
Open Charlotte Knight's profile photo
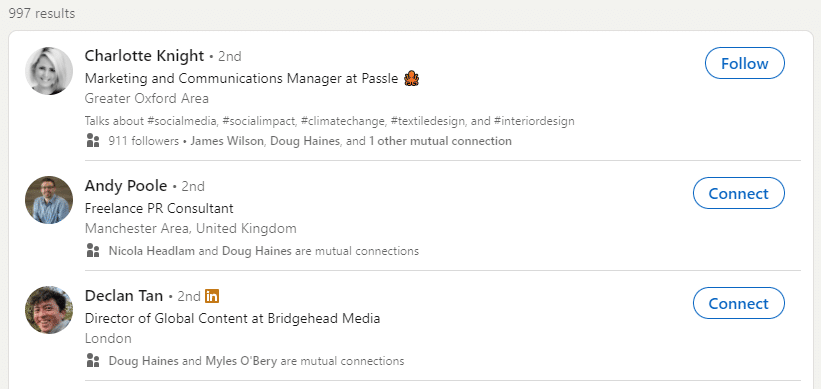(49, 71)
